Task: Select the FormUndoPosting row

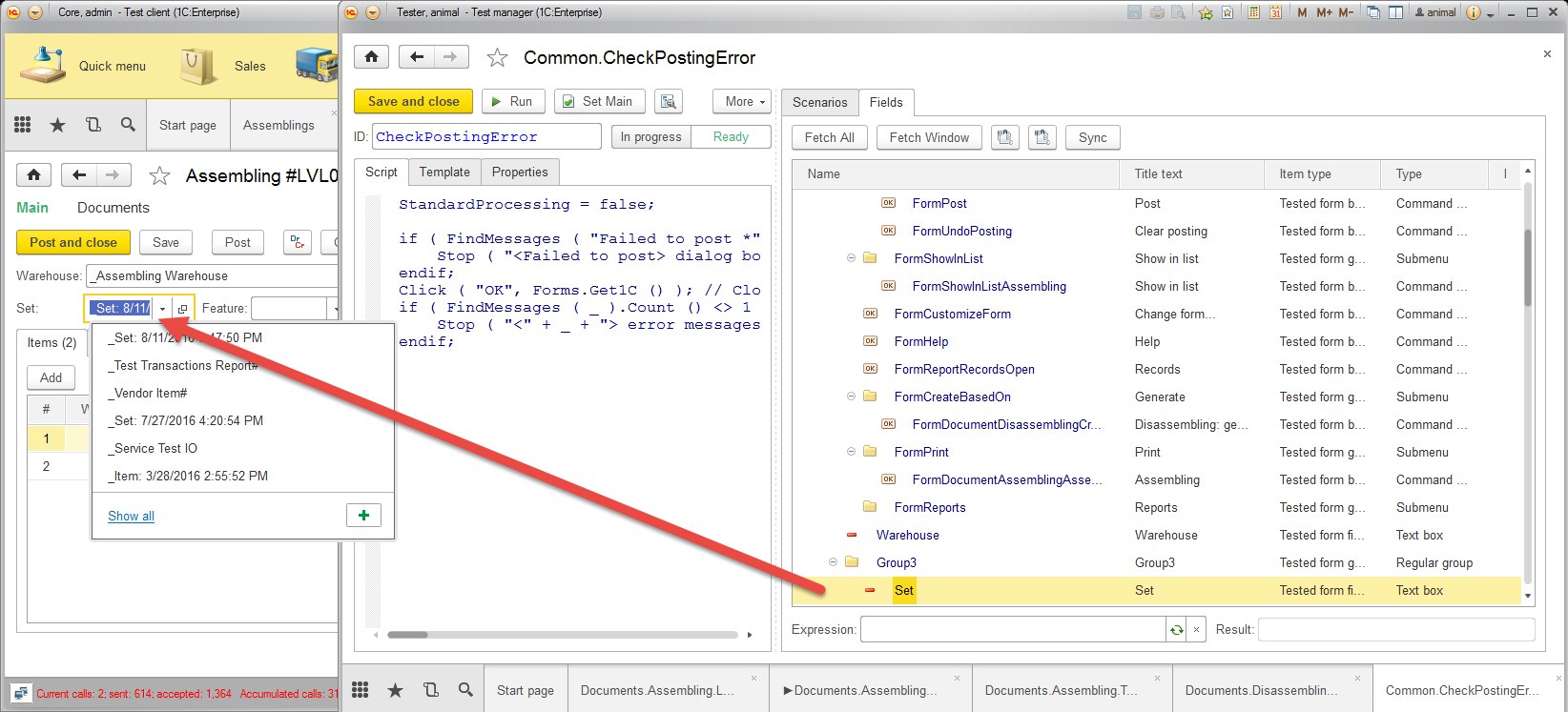Action: pos(1156,231)
